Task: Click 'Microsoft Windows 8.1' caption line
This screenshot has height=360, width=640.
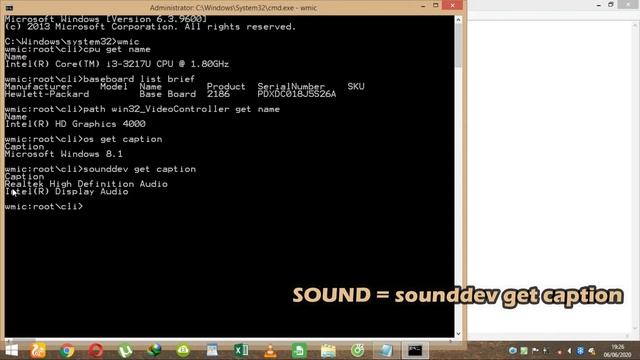Action: [64, 154]
